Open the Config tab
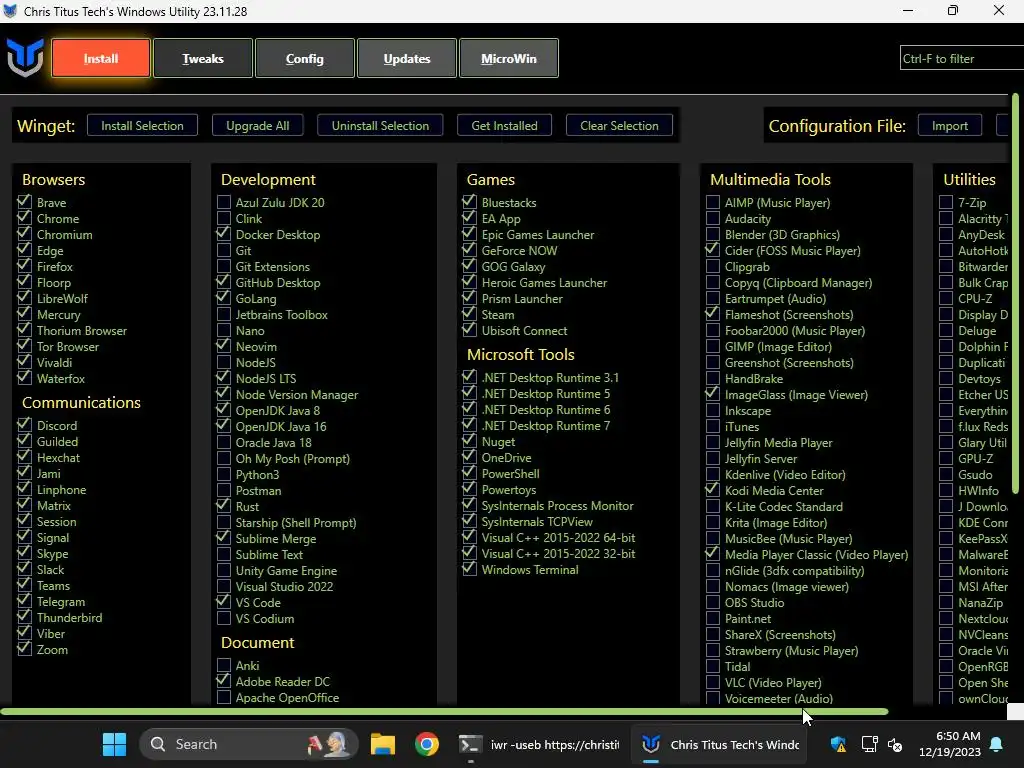This screenshot has height=768, width=1024. tap(304, 58)
